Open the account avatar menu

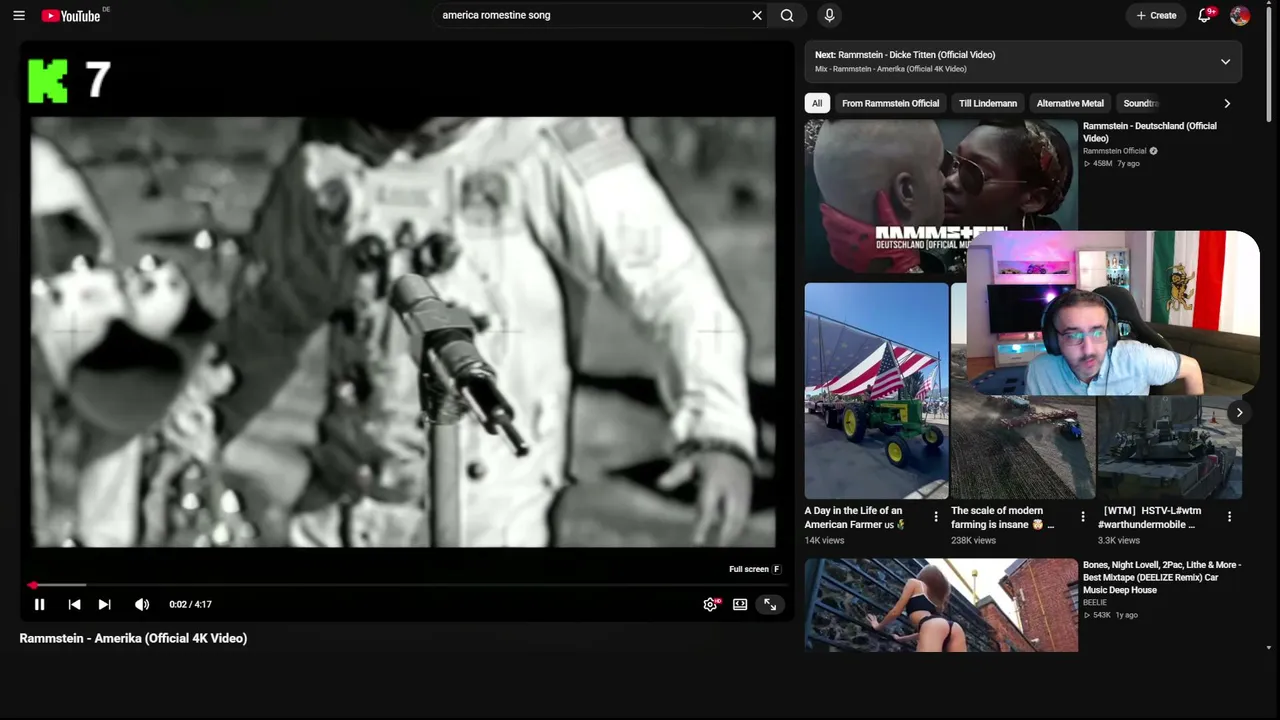click(x=1240, y=15)
